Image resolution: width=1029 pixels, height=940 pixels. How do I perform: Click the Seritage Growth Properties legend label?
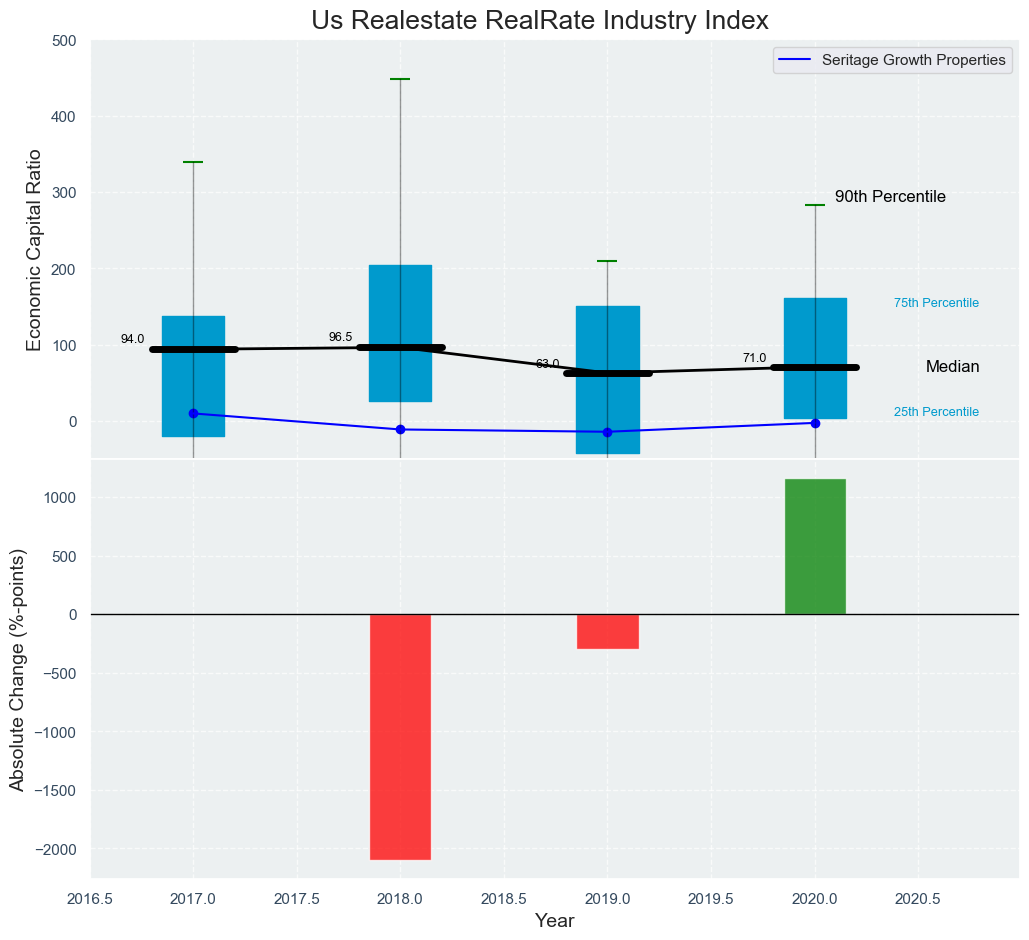coord(913,60)
